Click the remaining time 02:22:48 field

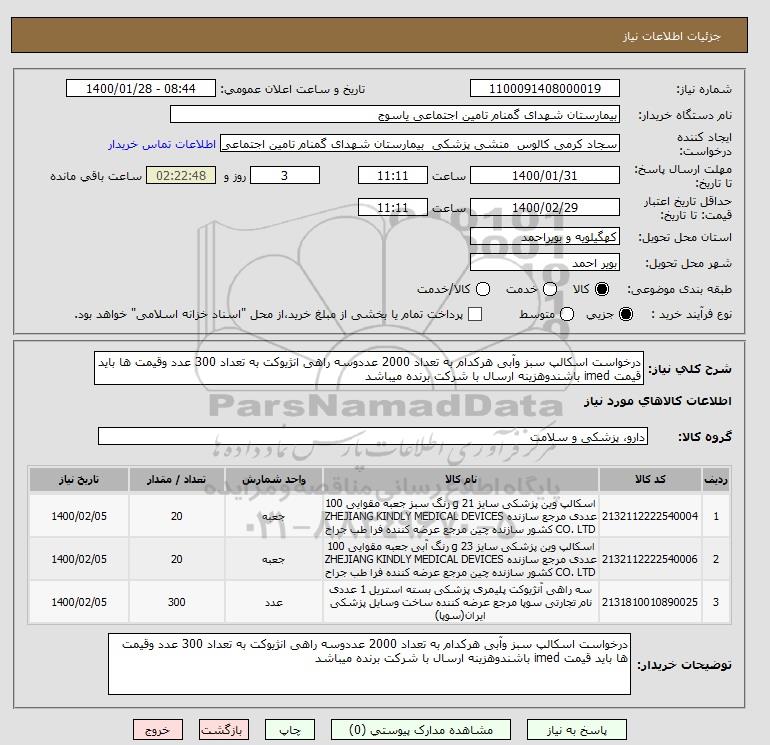(x=181, y=175)
